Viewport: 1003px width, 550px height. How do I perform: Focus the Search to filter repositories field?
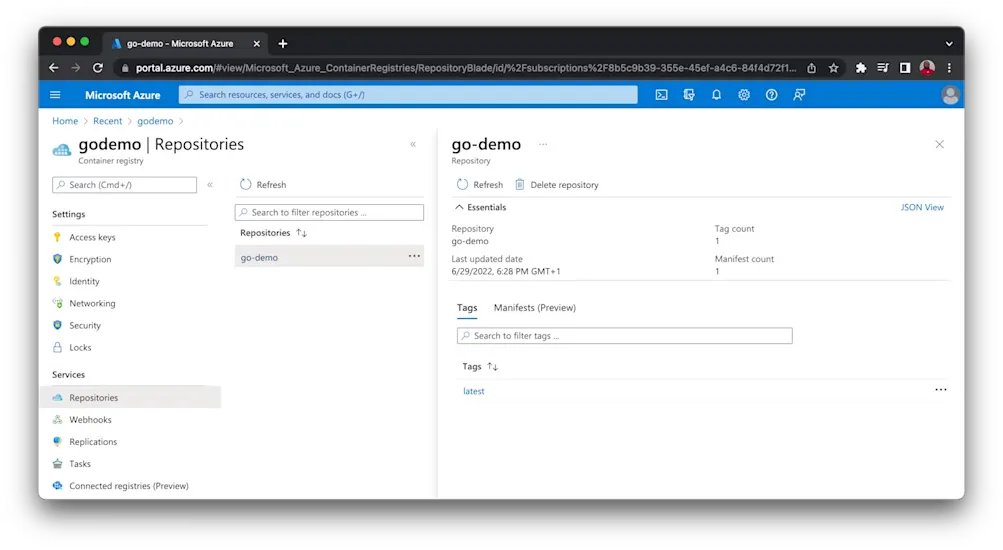[x=329, y=212]
